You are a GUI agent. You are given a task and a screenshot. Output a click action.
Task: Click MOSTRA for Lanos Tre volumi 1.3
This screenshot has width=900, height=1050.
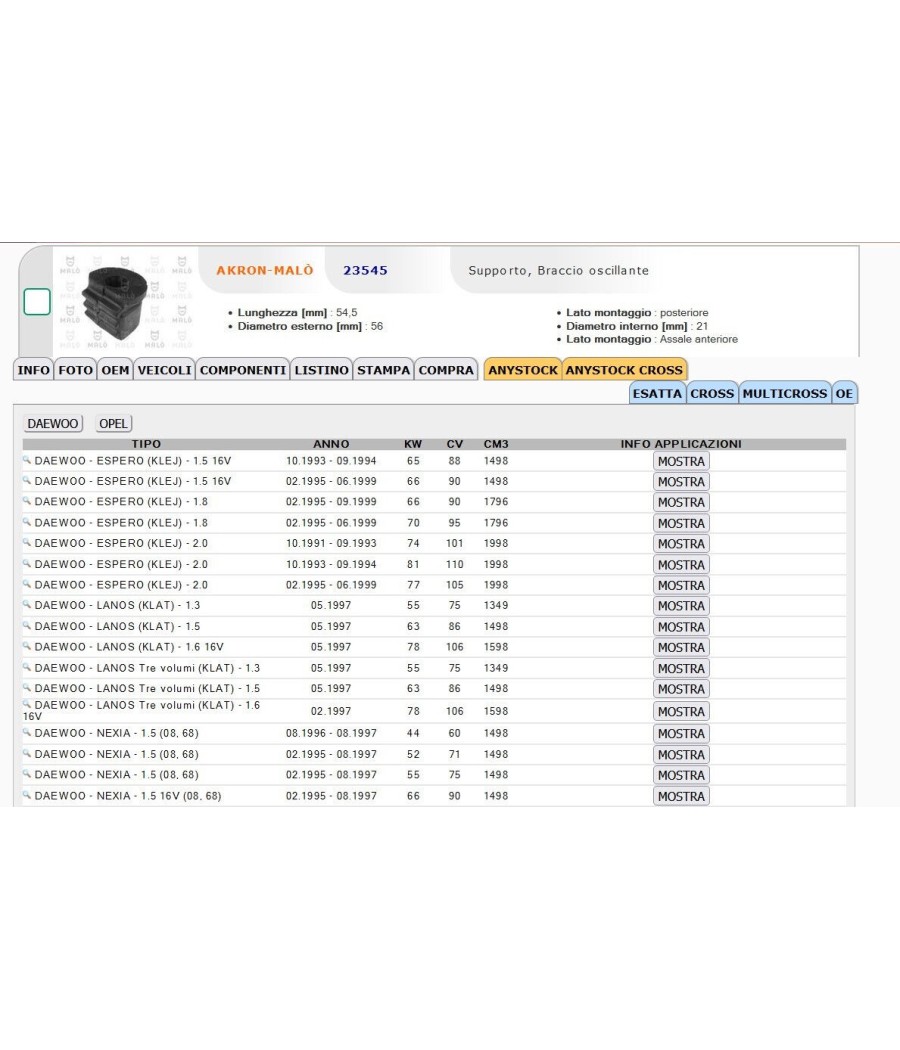coord(681,668)
